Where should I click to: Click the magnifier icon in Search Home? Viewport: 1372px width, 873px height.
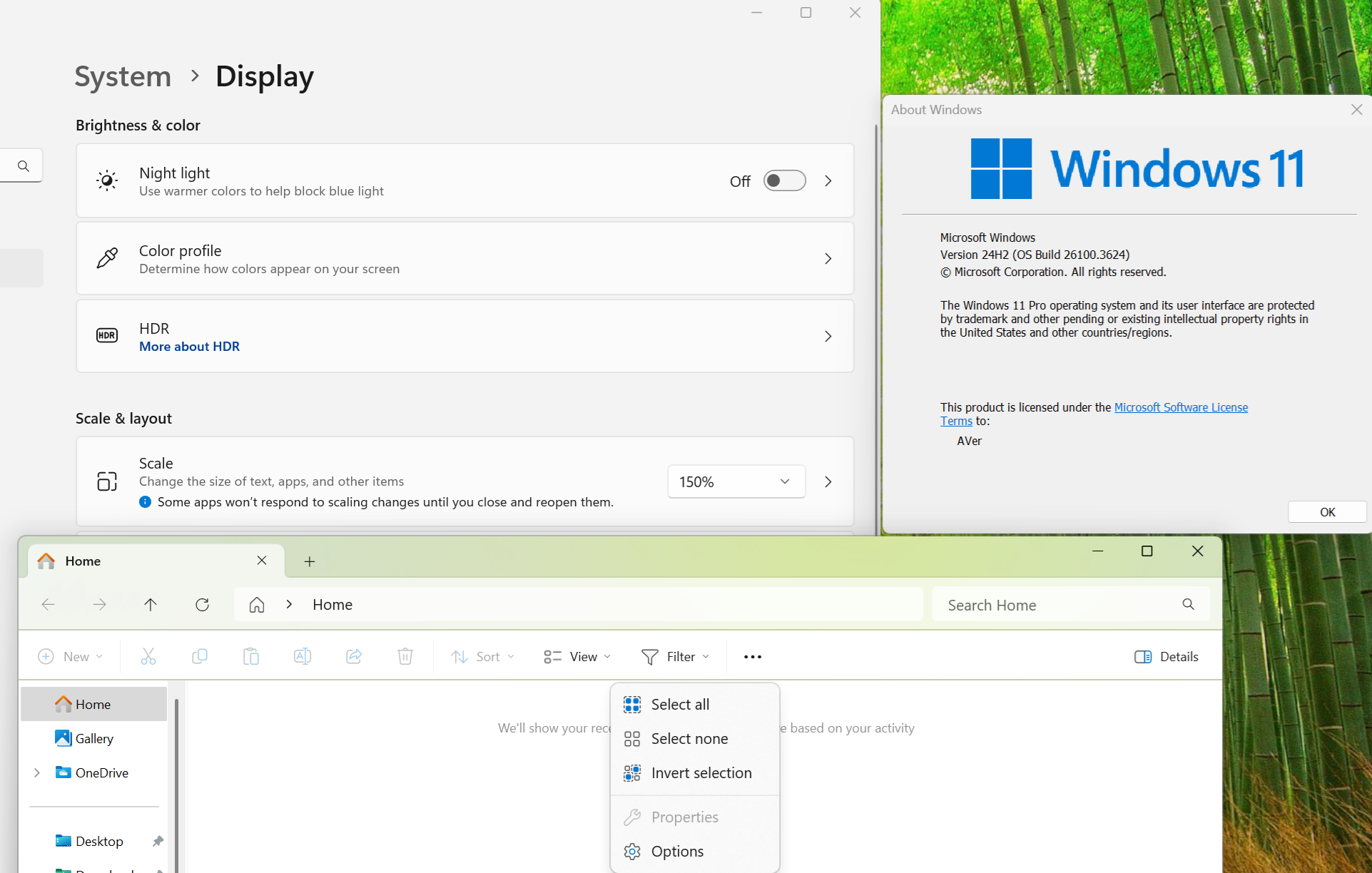coord(1188,604)
